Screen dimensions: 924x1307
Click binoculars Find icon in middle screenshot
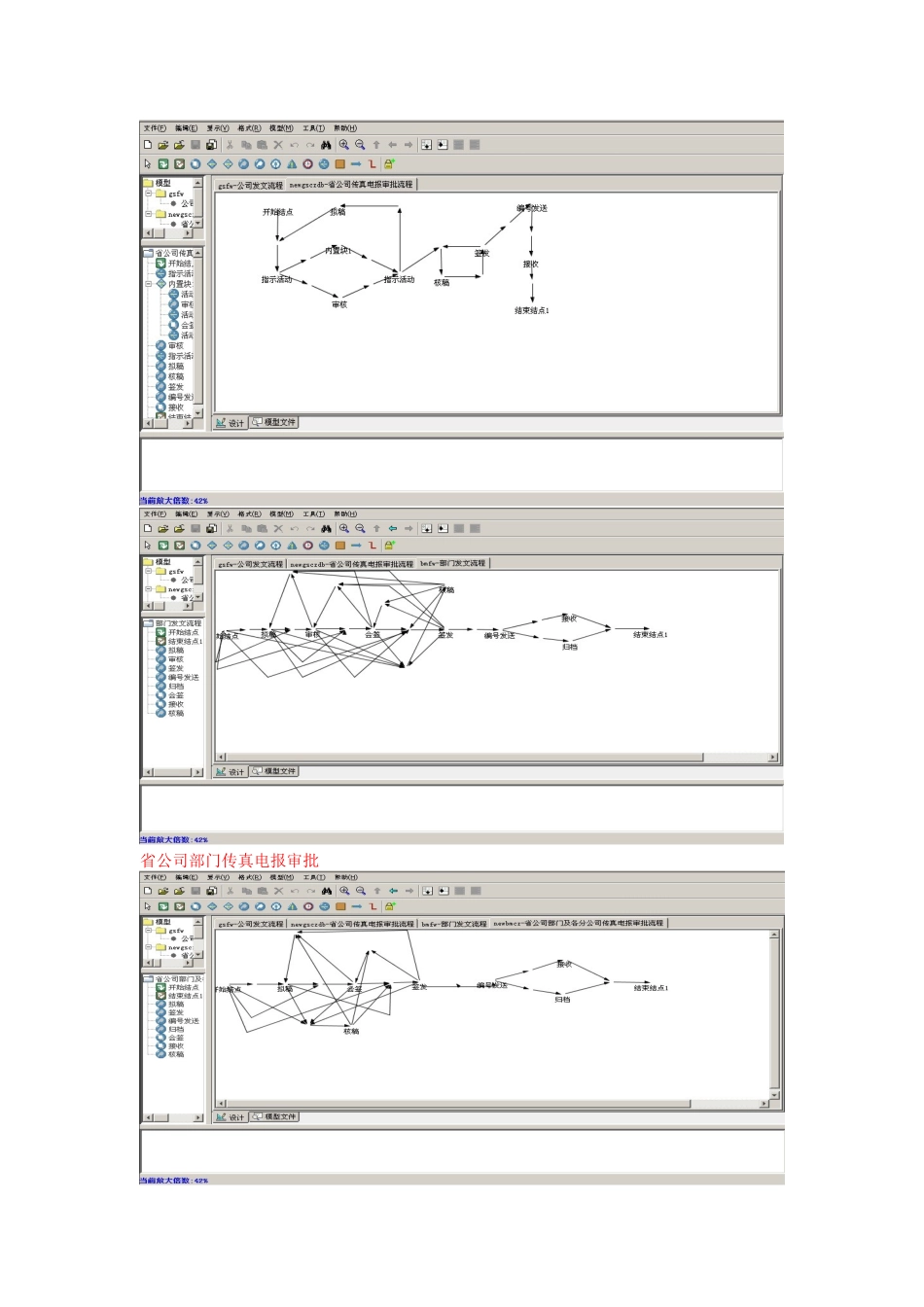326,529
